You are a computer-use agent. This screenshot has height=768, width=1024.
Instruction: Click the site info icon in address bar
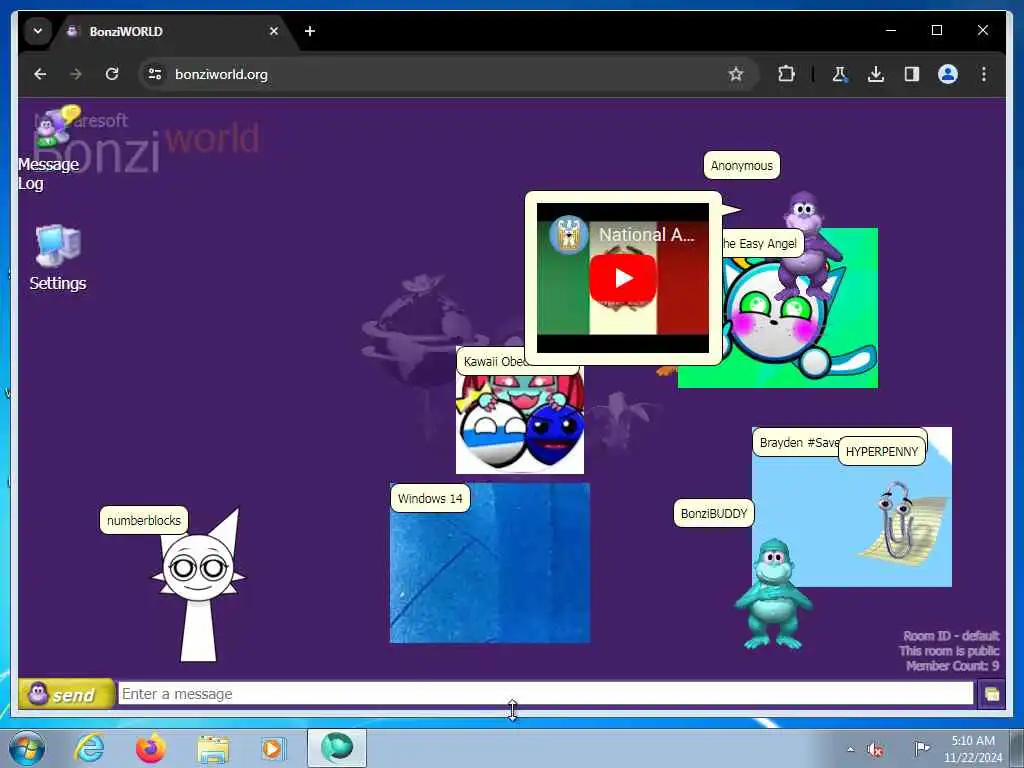(x=155, y=74)
